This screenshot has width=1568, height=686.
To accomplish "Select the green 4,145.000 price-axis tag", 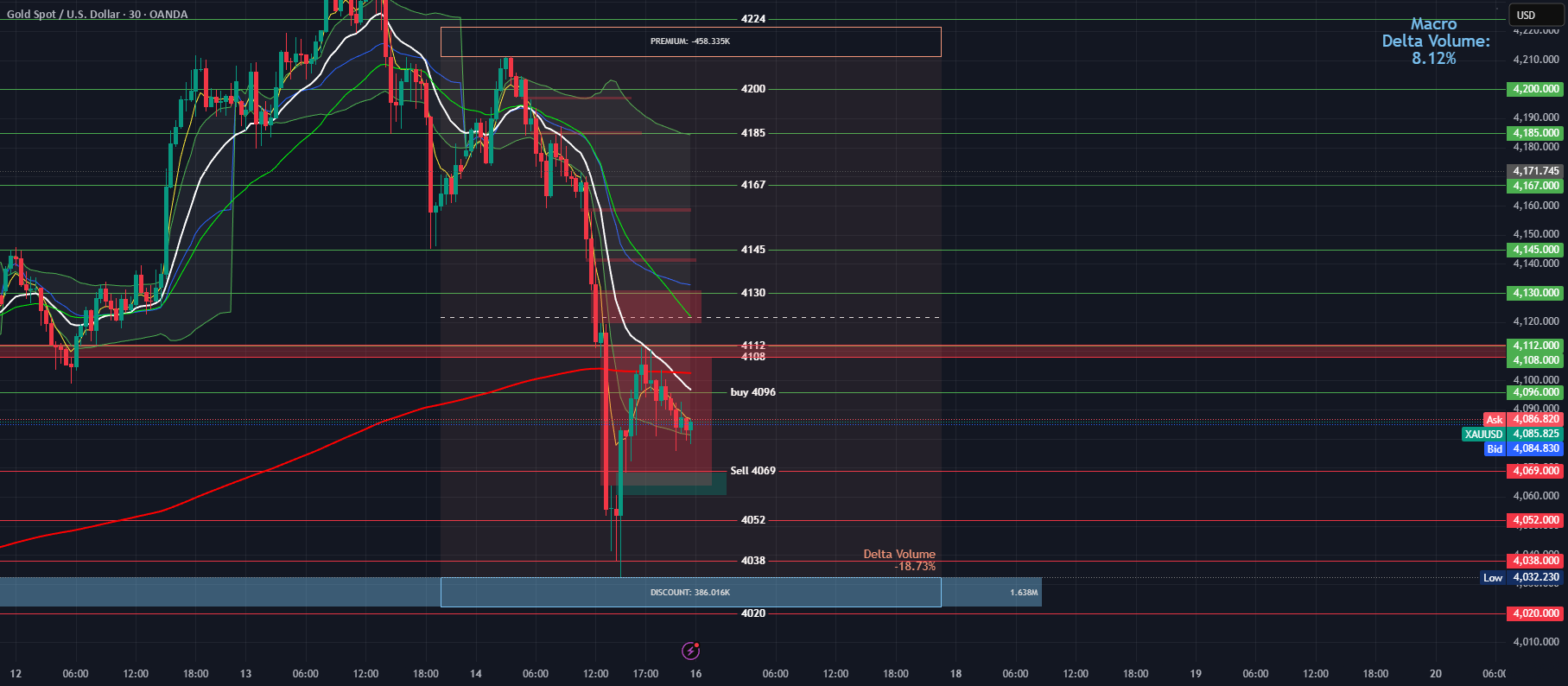I will pos(1535,250).
